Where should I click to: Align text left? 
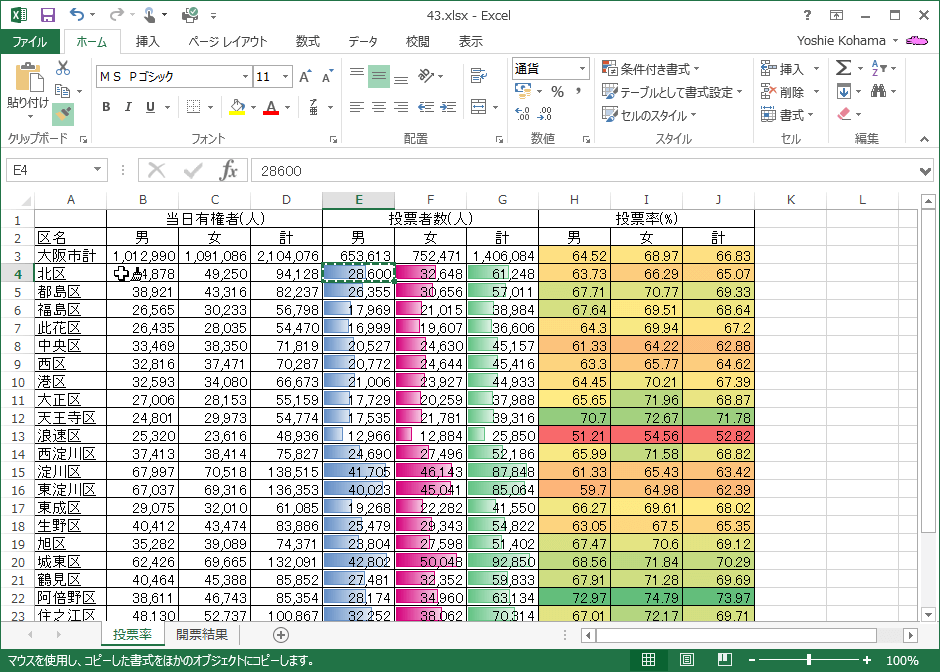click(357, 107)
